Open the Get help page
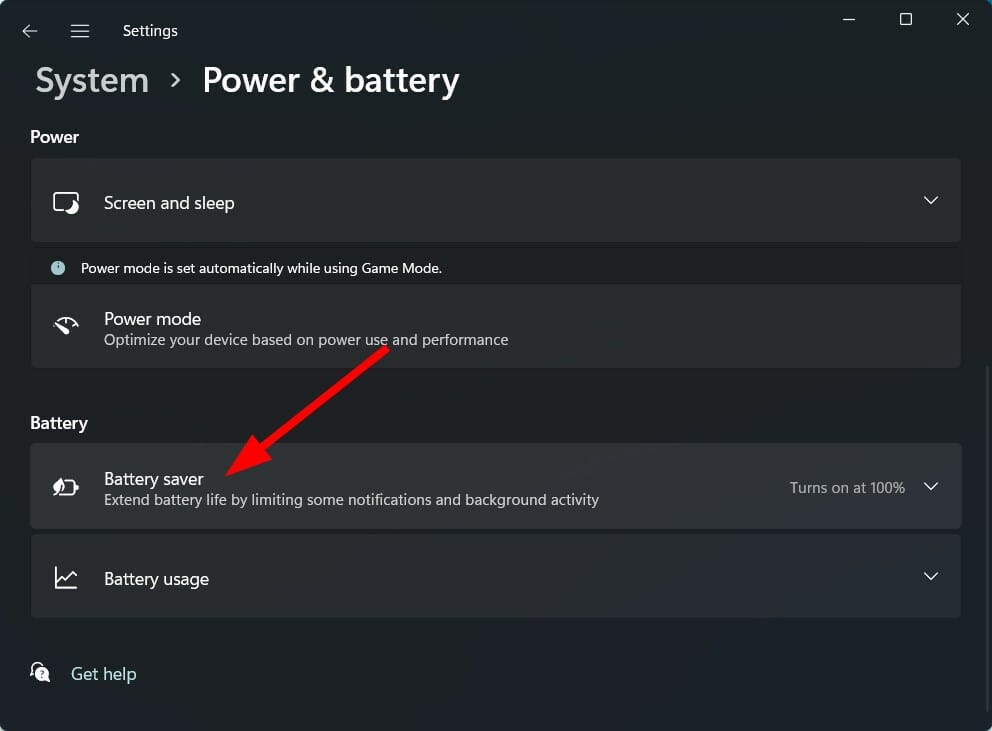Image resolution: width=992 pixels, height=731 pixels. (104, 673)
